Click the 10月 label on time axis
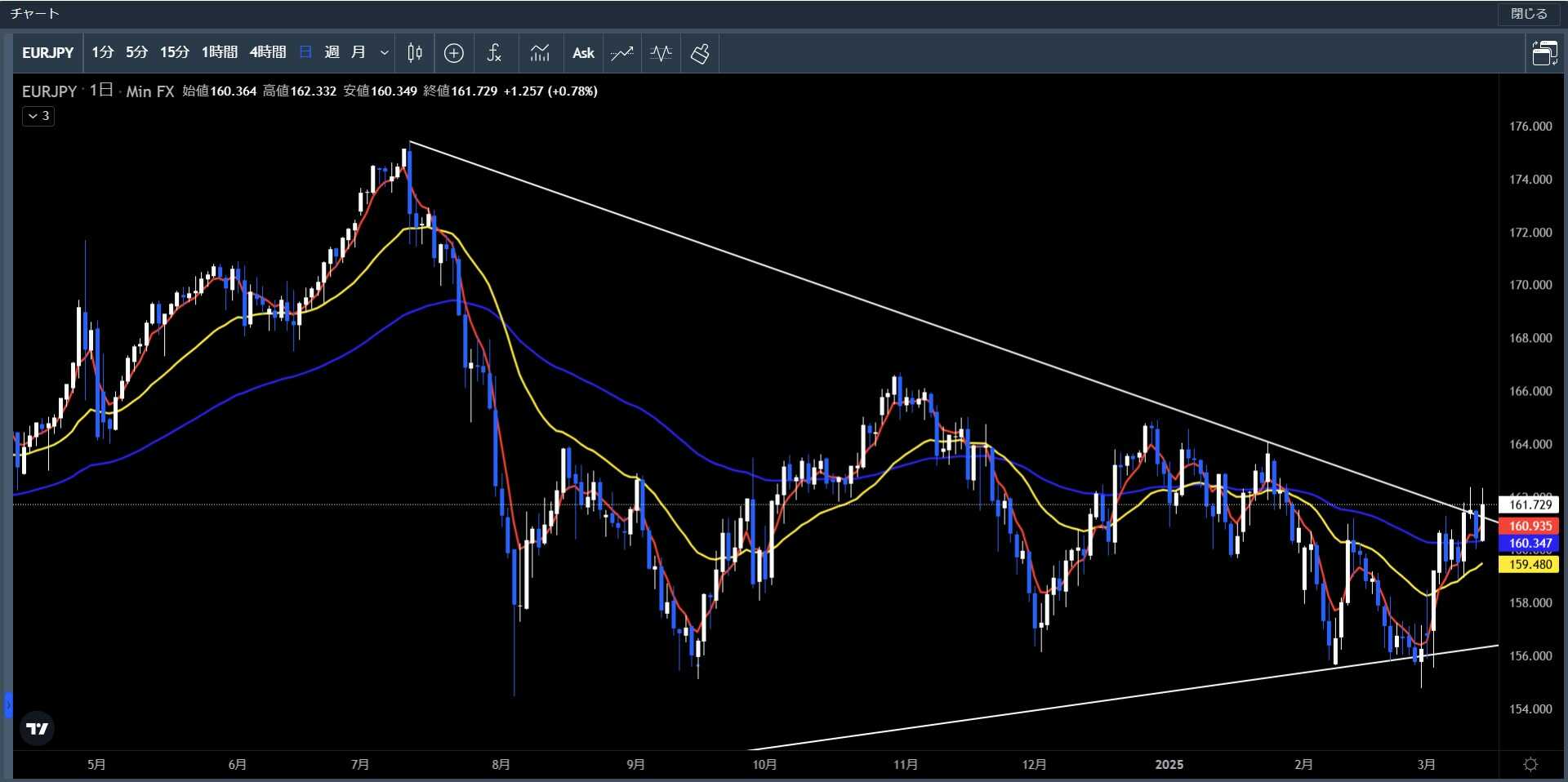Viewport: 1568px width, 782px height. [764, 765]
